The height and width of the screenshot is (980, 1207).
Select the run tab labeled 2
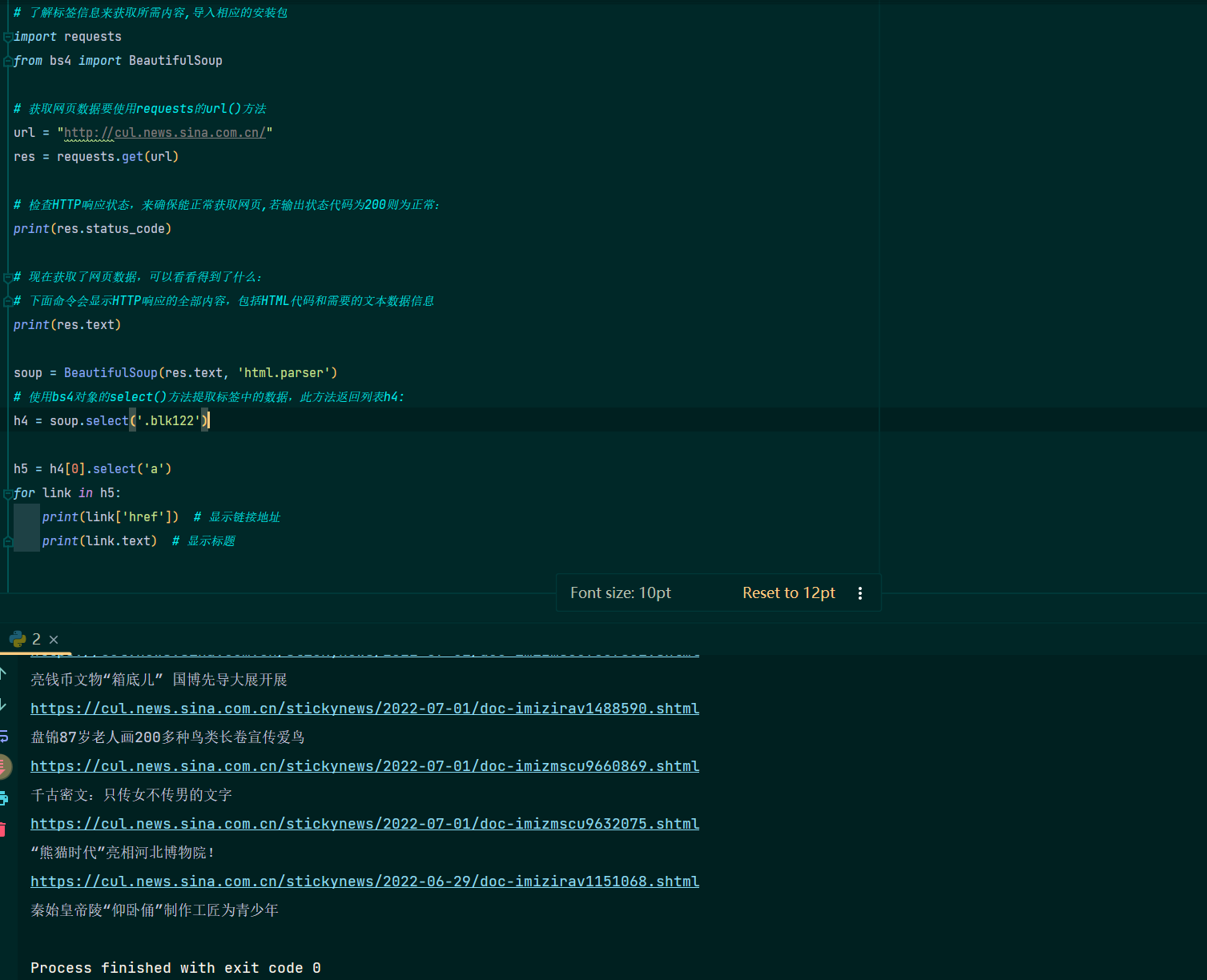tap(36, 639)
